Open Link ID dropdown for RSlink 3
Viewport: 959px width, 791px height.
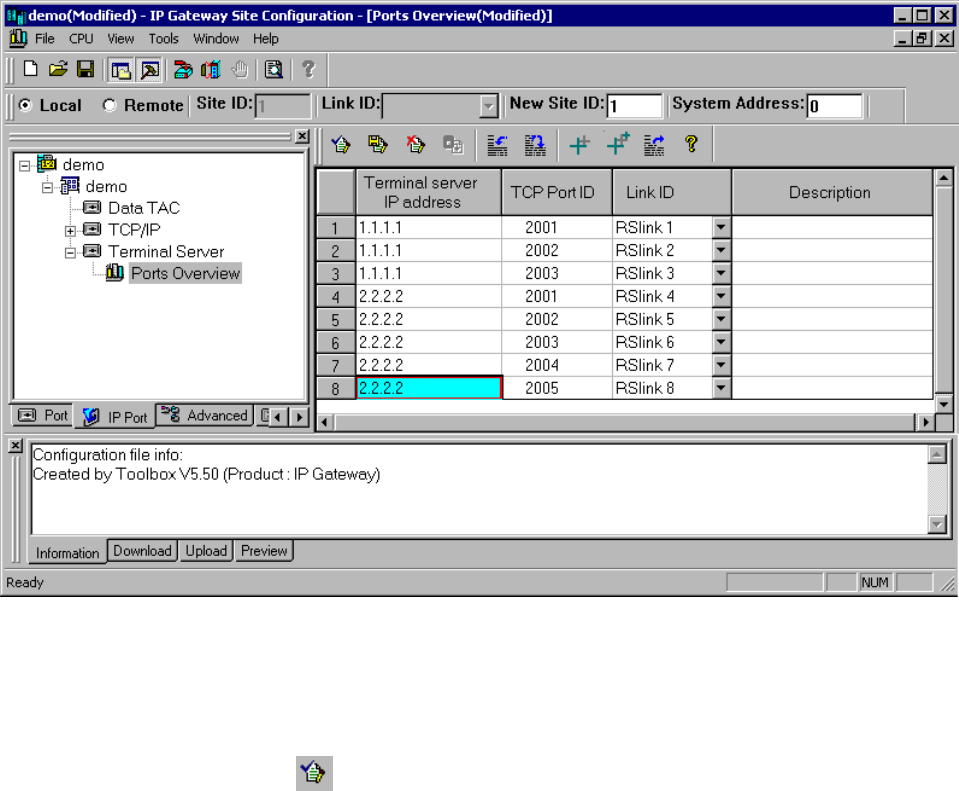coord(721,273)
